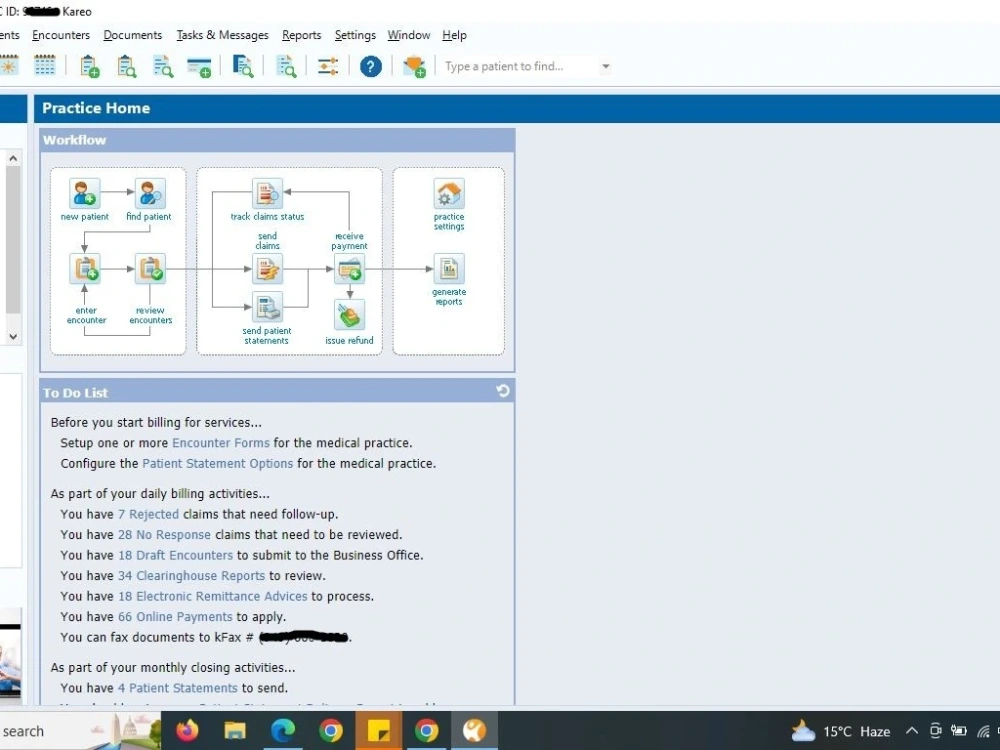Image resolution: width=1000 pixels, height=750 pixels.
Task: Open the 4 Patient Statements link
Action: pos(178,688)
